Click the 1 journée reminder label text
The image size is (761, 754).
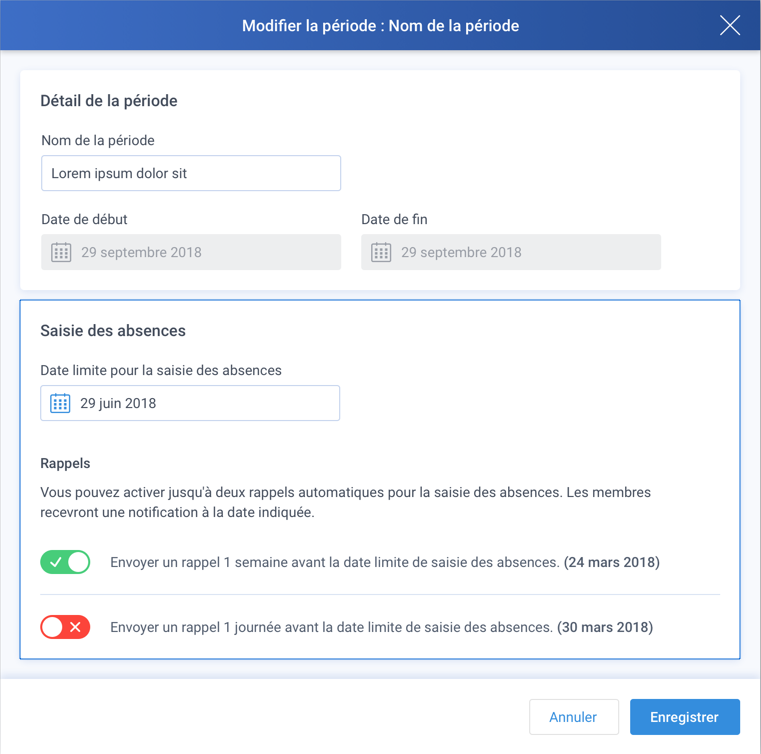[381, 627]
